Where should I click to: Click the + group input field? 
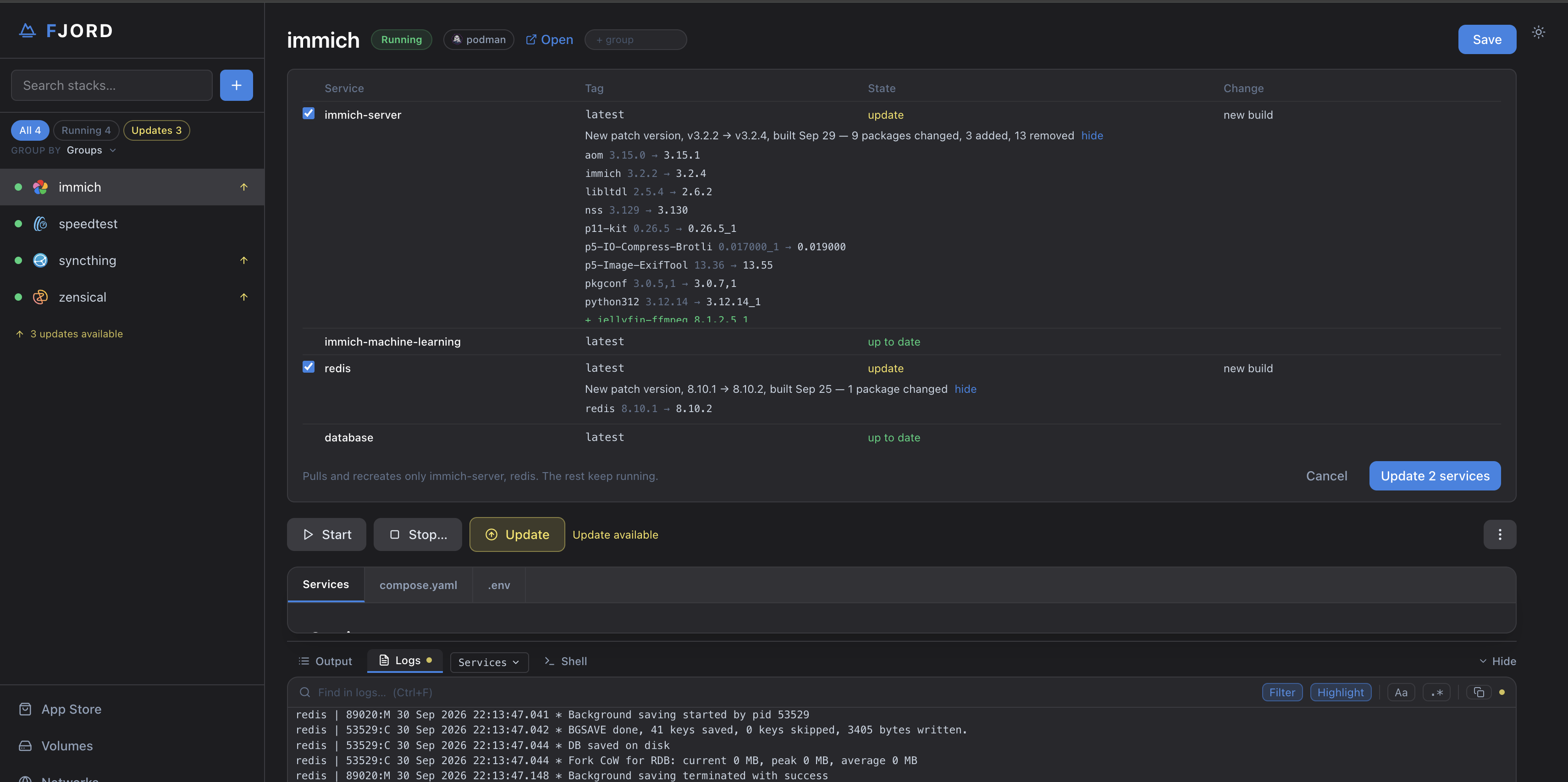tap(635, 39)
